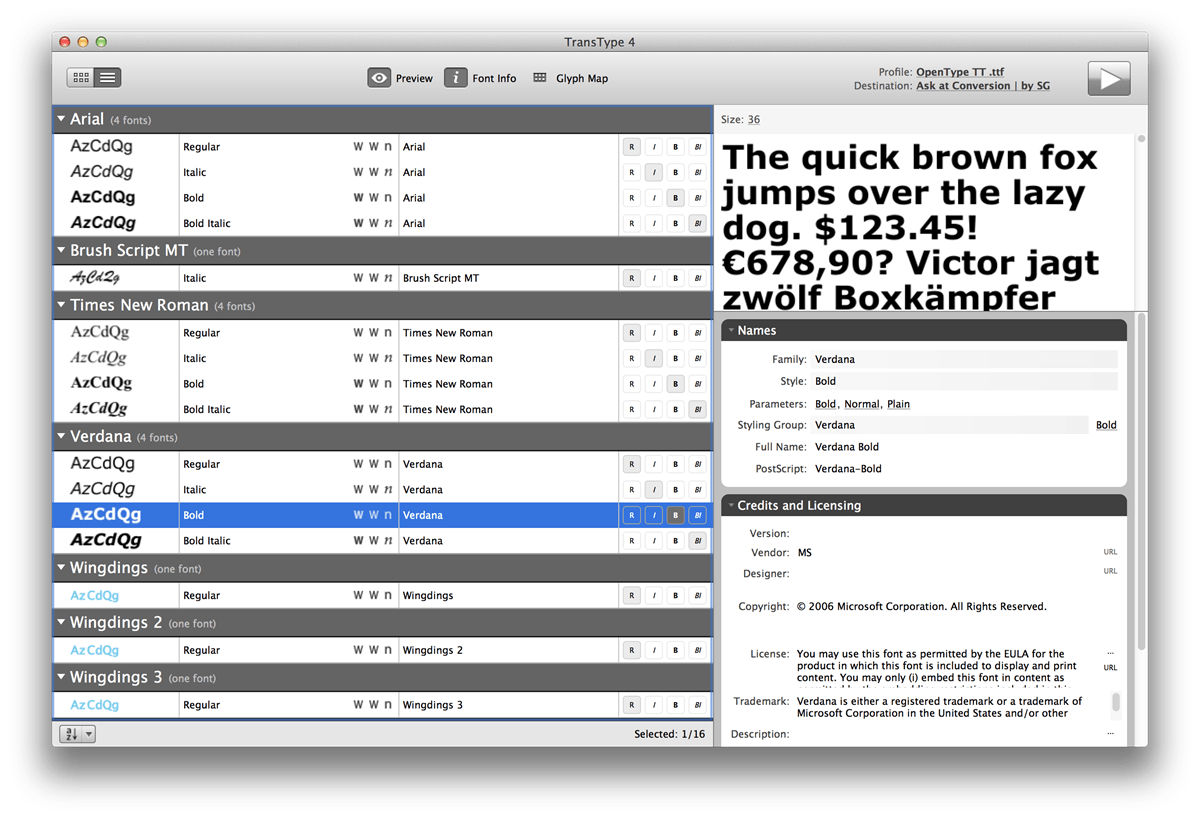Click the URL button next to Designer

tap(1110, 571)
